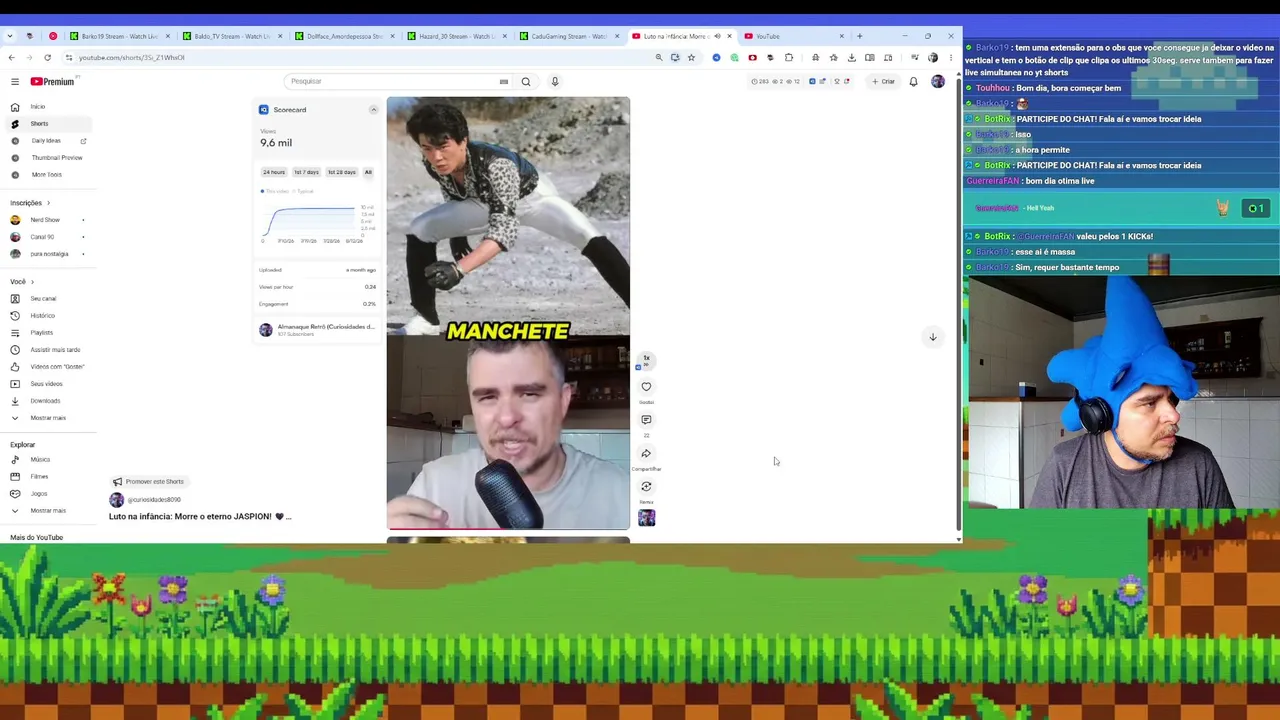Switch to the YouTube tab
The image size is (1280, 720).
pyautogui.click(x=793, y=36)
